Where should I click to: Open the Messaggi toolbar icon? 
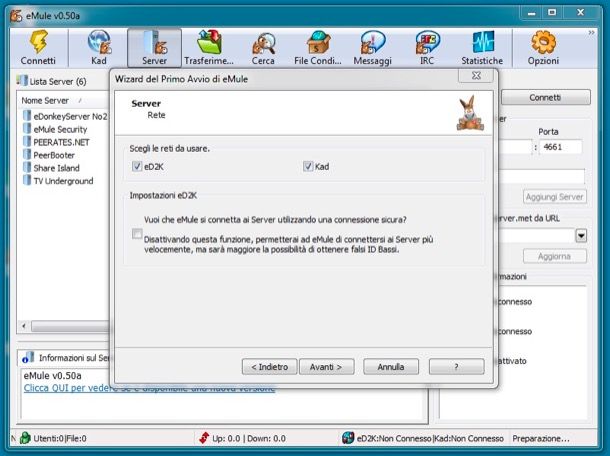[x=373, y=42]
